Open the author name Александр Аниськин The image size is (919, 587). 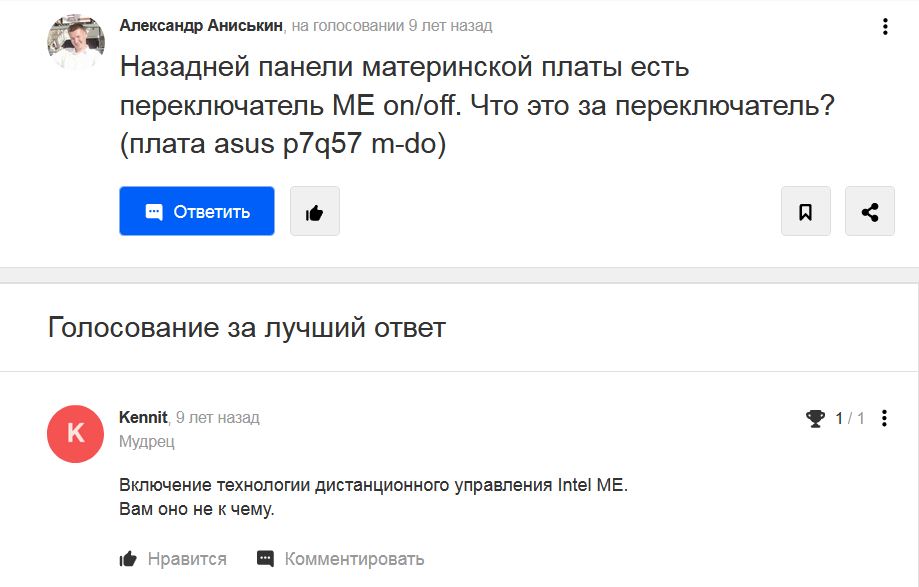click(201, 26)
